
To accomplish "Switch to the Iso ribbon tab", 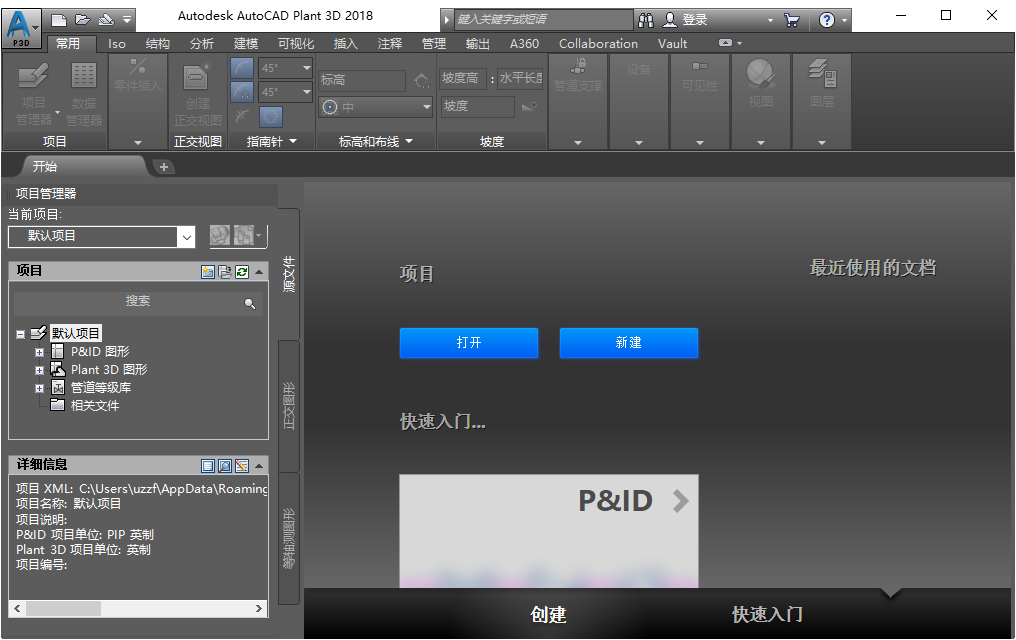I will (x=117, y=44).
